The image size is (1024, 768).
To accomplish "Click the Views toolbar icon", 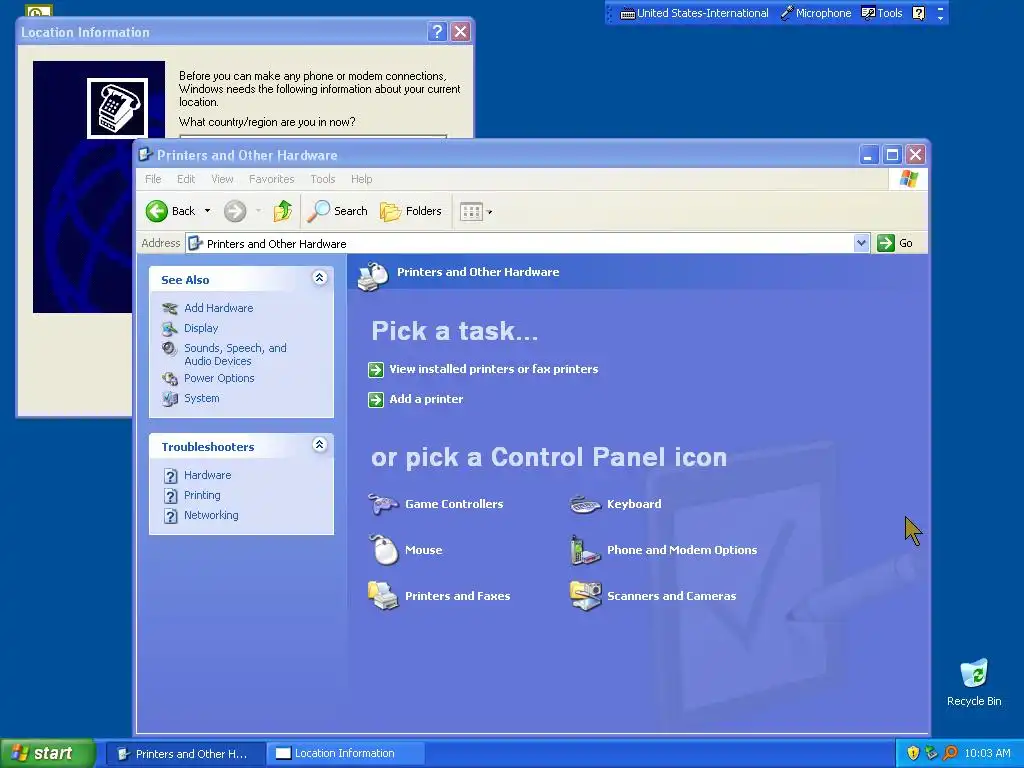I will (x=471, y=212).
